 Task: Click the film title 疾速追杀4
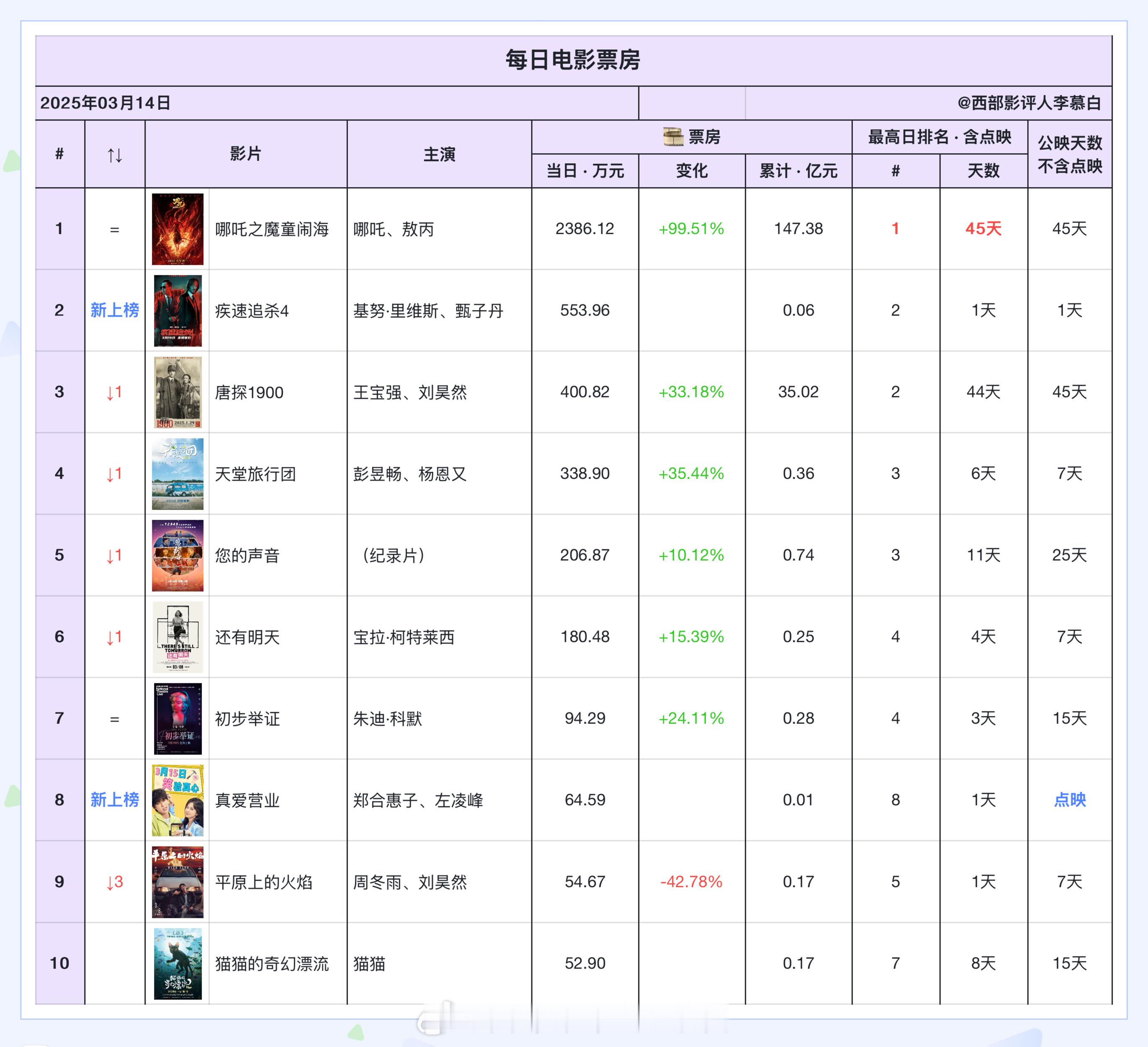pos(252,311)
